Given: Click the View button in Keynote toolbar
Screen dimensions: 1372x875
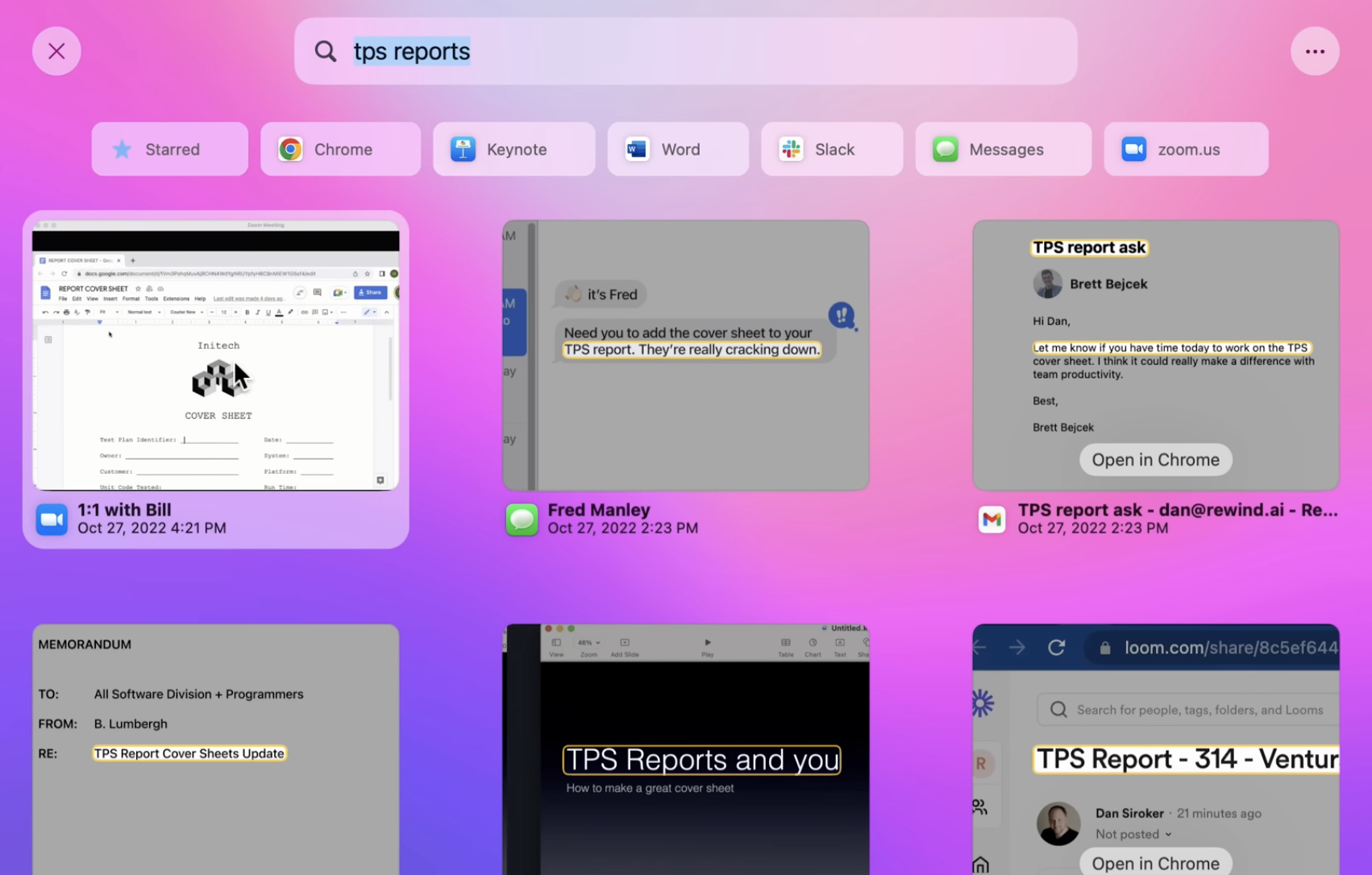Looking at the screenshot, I should click(x=556, y=647).
